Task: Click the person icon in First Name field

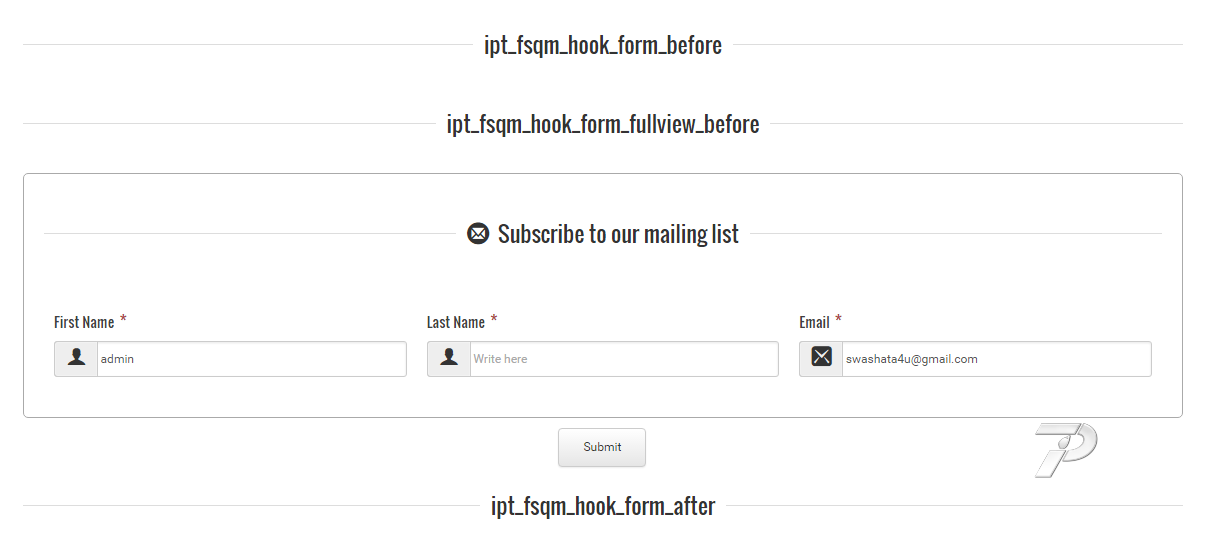Action: tap(76, 358)
